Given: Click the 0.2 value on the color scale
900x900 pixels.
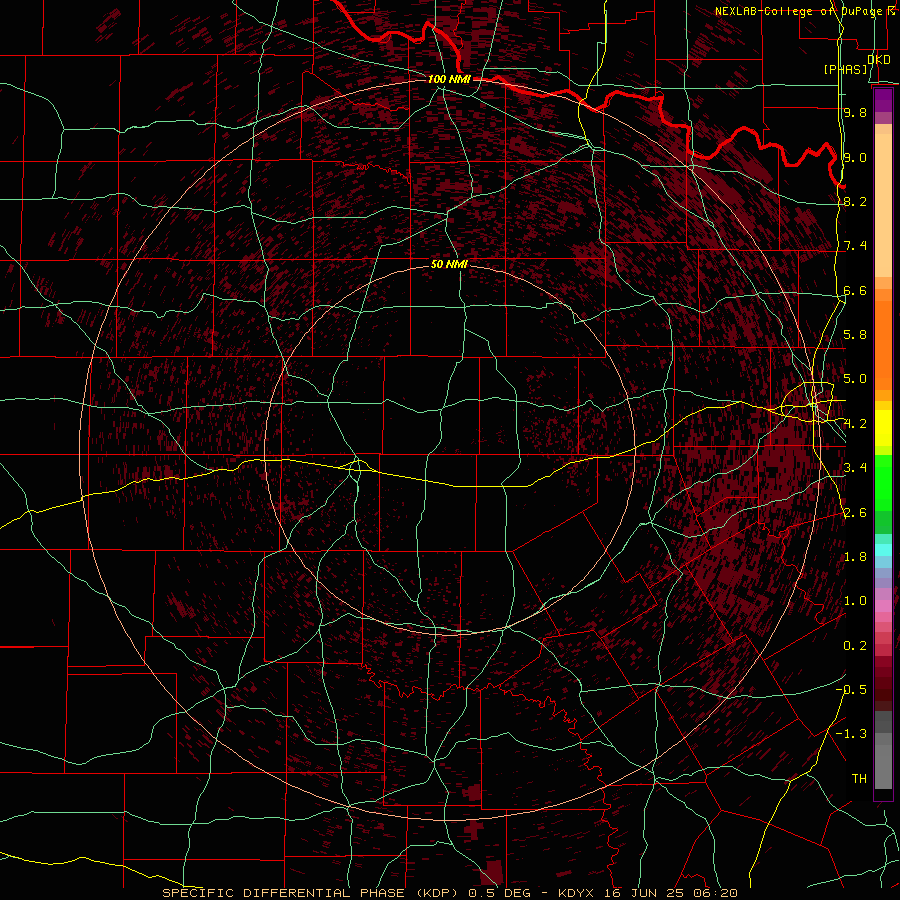Looking at the screenshot, I should click(855, 646).
